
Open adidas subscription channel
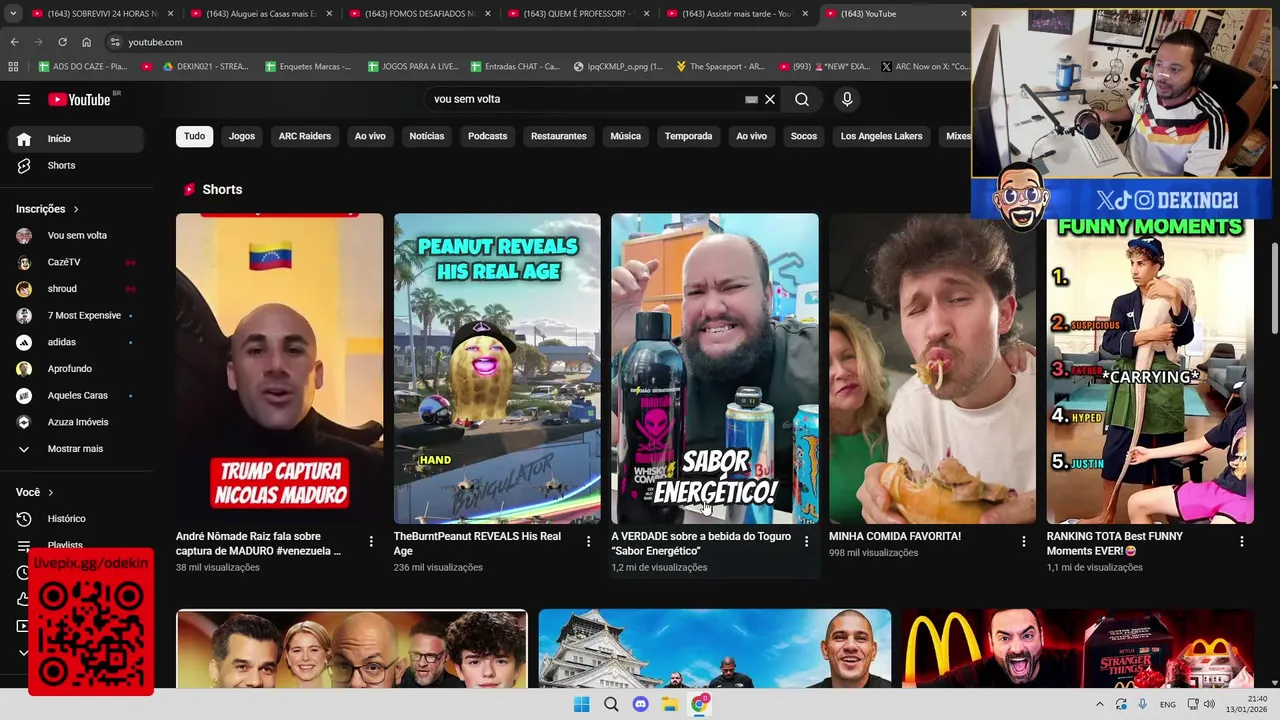point(76,342)
